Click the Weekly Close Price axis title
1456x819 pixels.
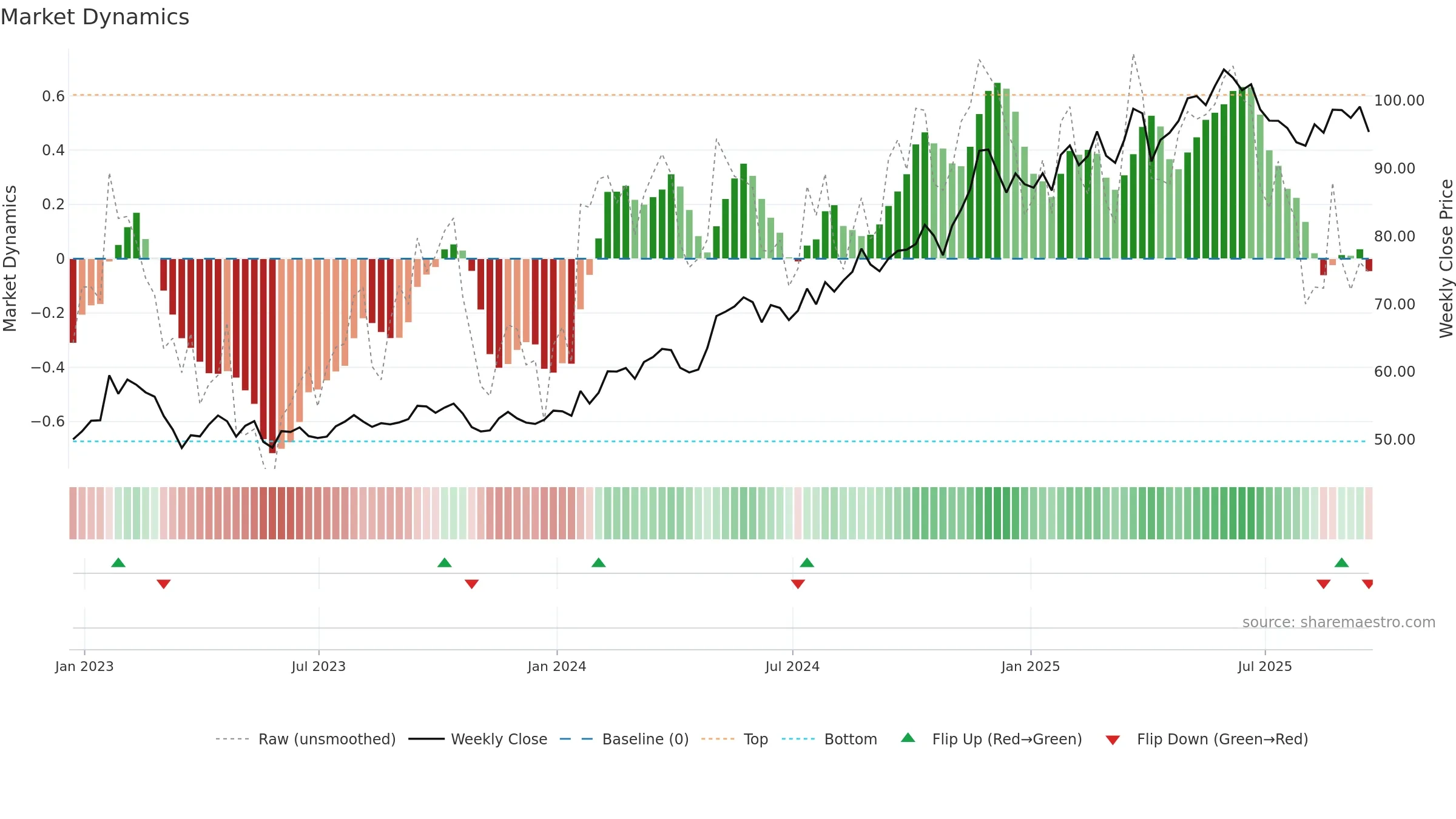(1446, 258)
